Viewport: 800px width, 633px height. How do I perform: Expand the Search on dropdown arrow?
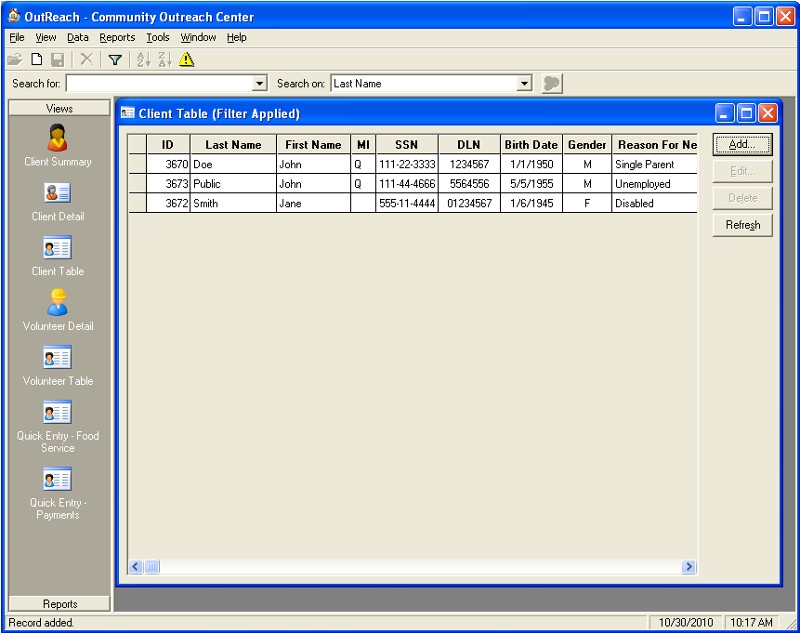pyautogui.click(x=525, y=84)
